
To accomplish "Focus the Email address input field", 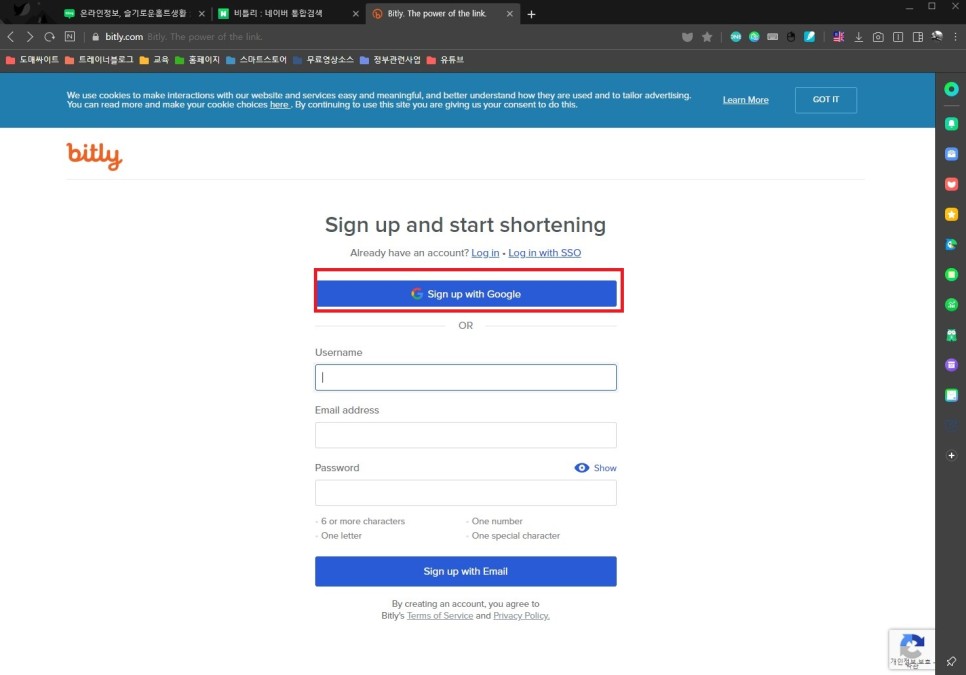I will coord(466,435).
